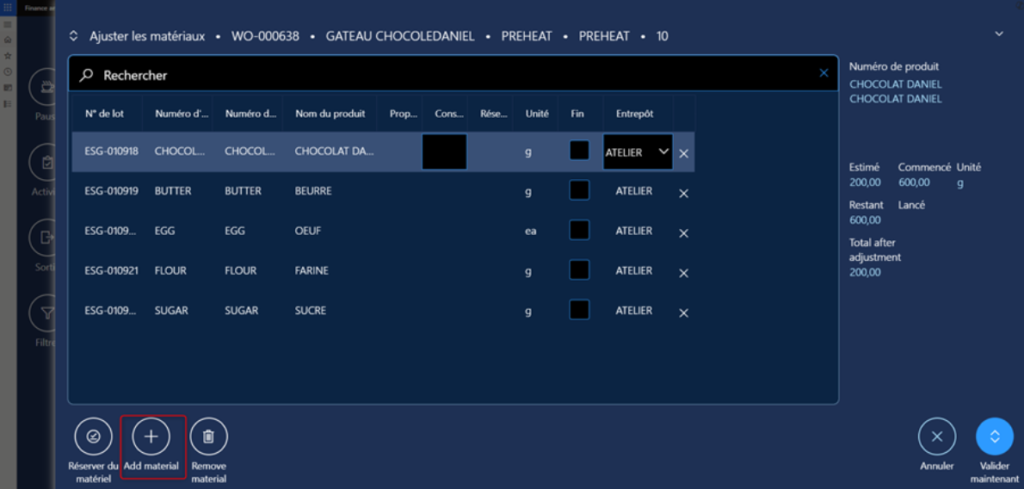The height and width of the screenshot is (489, 1024).
Task: Toggle the Fin checkbox for CHOCOLAT DANIEL
Action: tap(579, 150)
